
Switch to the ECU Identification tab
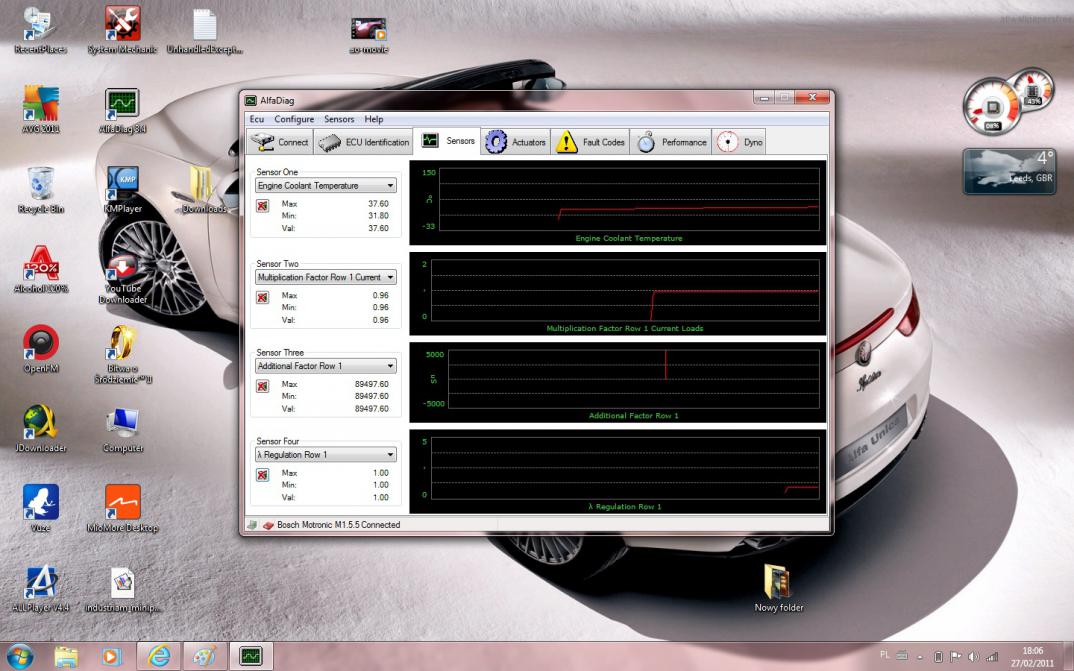tap(364, 142)
